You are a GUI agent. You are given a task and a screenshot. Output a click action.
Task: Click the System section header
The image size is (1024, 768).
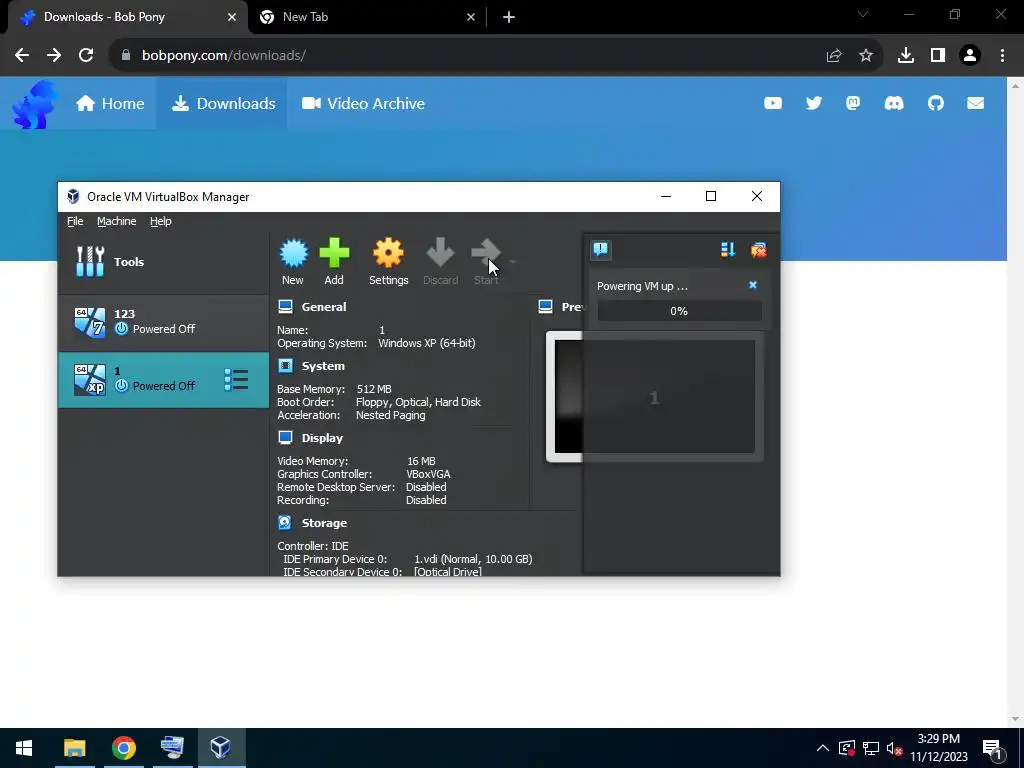323,366
